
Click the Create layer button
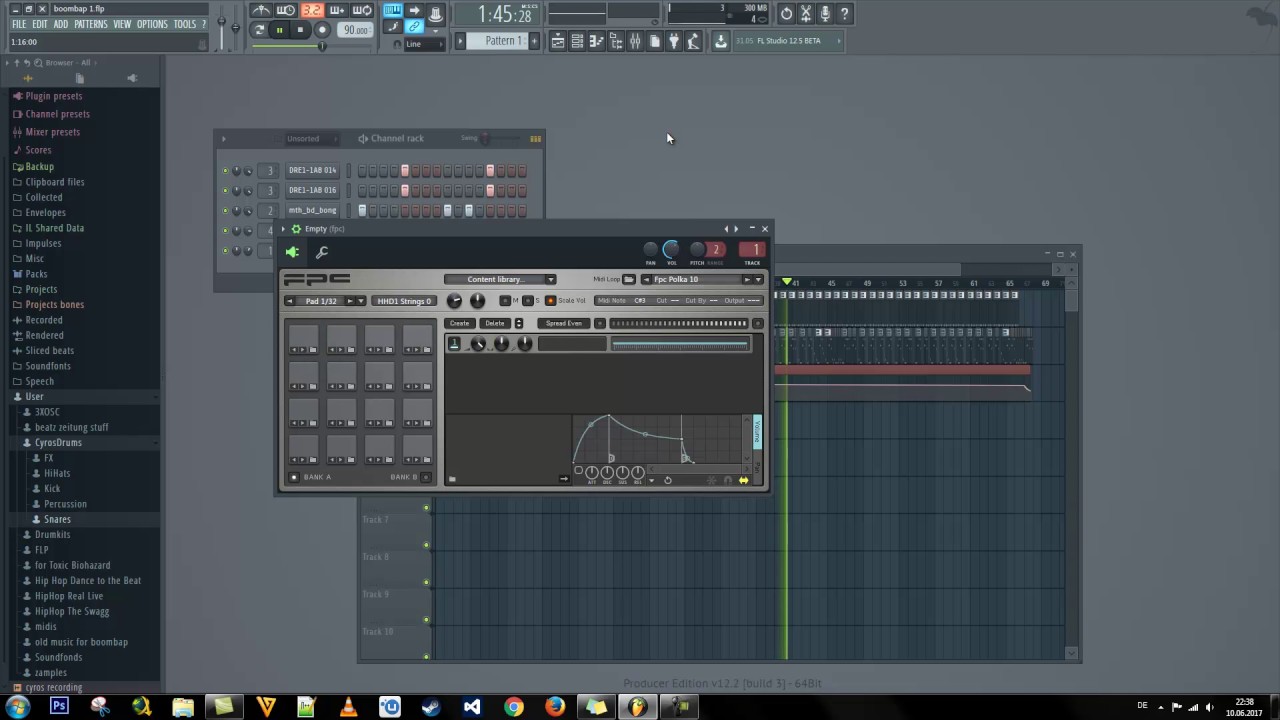click(x=460, y=323)
